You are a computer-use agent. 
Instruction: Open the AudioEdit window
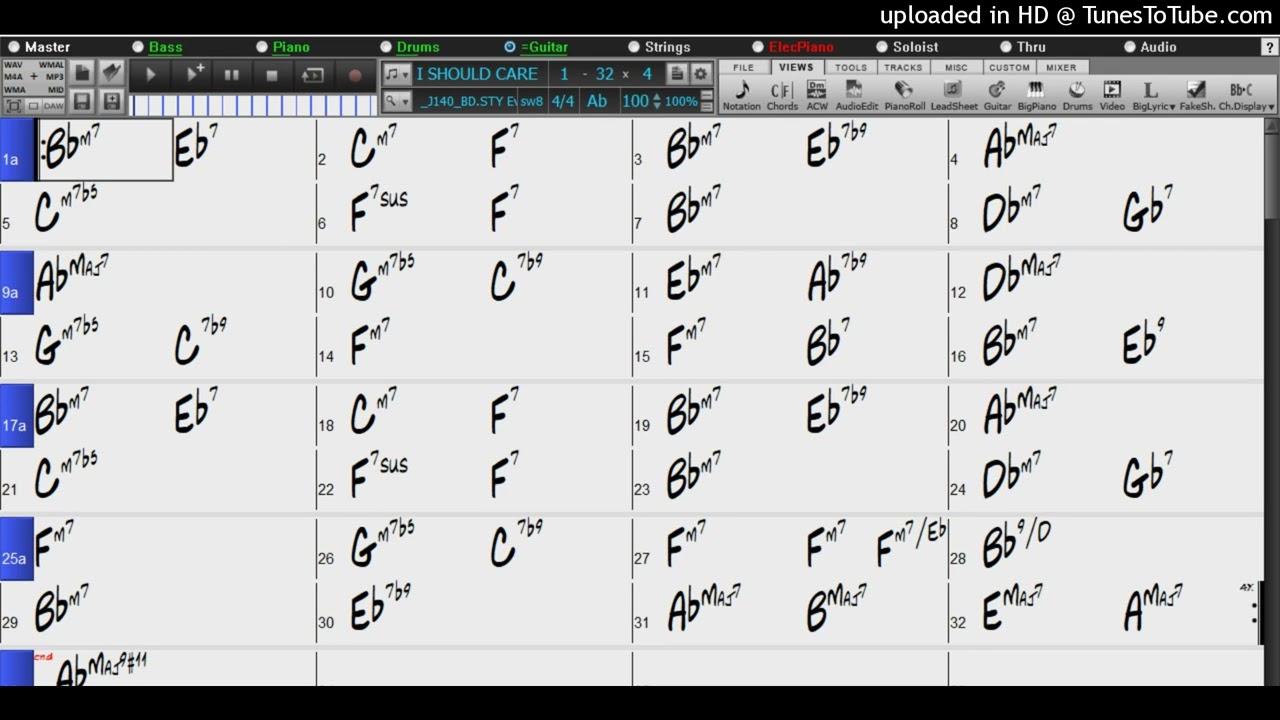(x=857, y=96)
